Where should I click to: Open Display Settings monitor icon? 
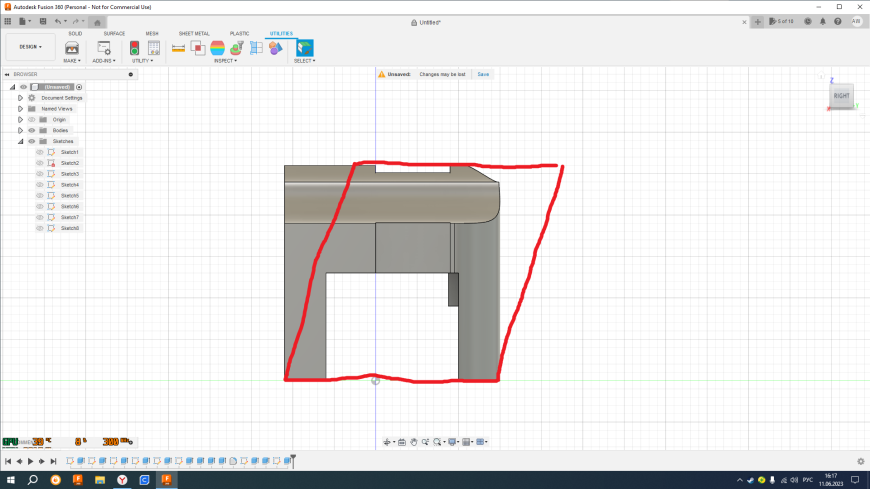click(452, 442)
